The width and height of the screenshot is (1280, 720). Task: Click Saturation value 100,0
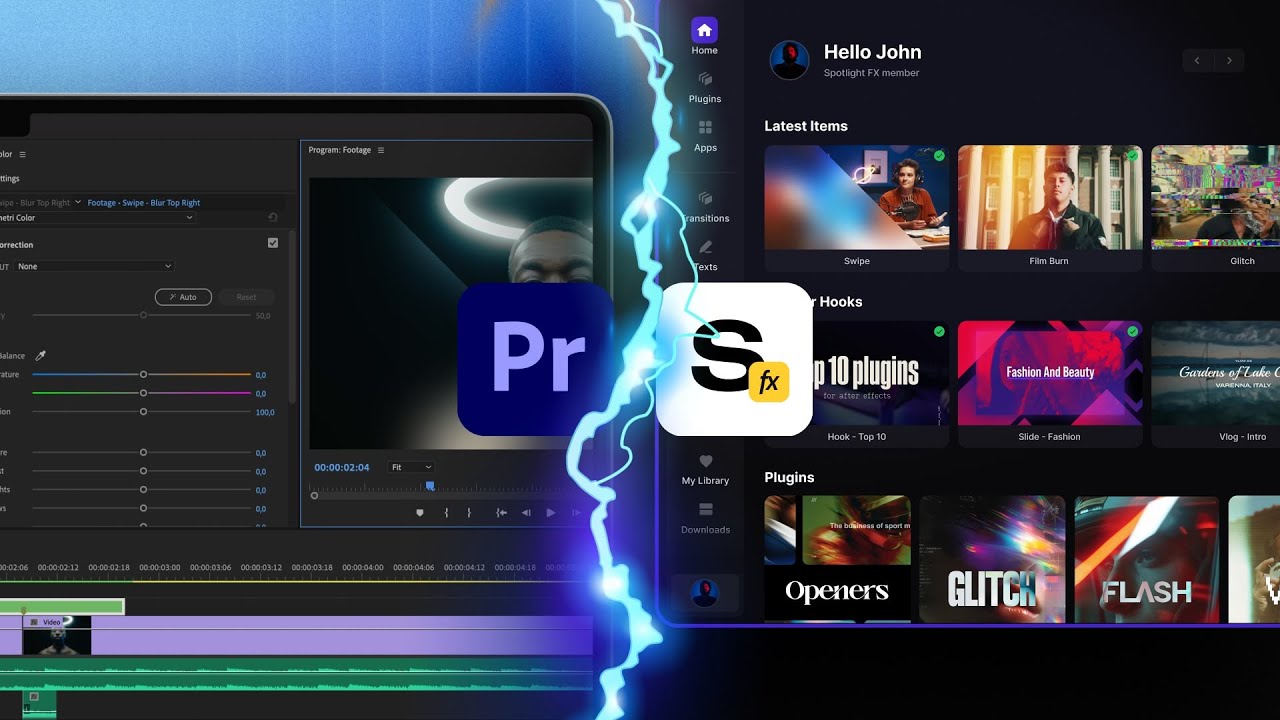pos(265,412)
